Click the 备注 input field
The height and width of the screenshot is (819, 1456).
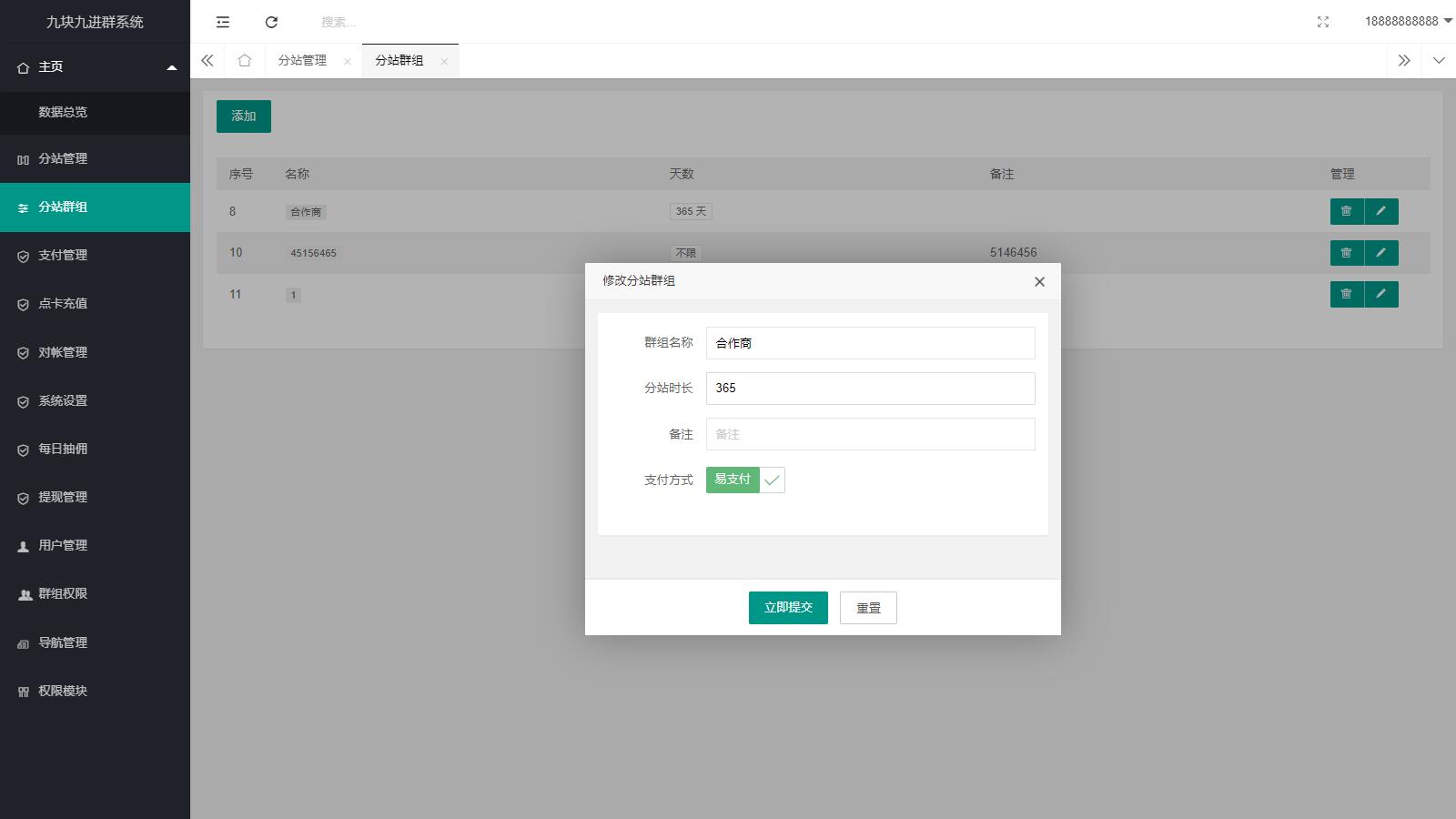point(870,434)
